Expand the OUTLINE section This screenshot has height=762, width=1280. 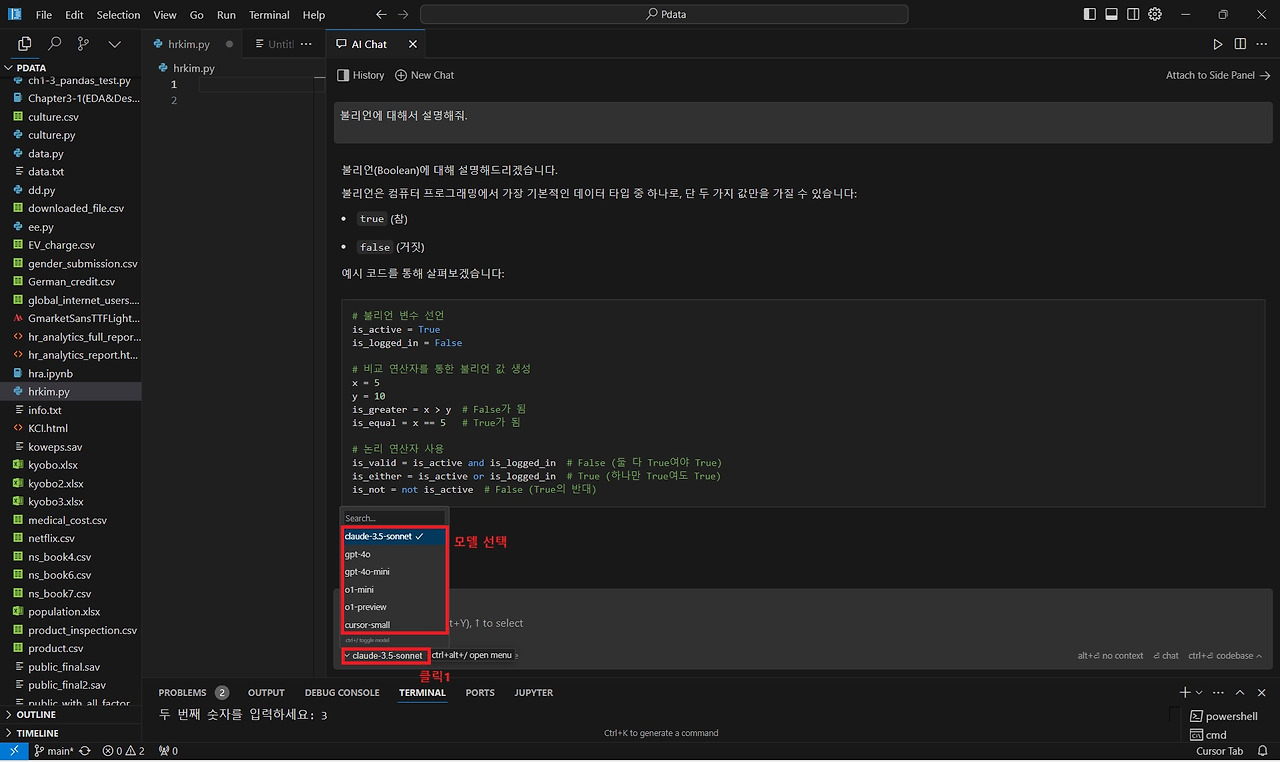coord(70,715)
